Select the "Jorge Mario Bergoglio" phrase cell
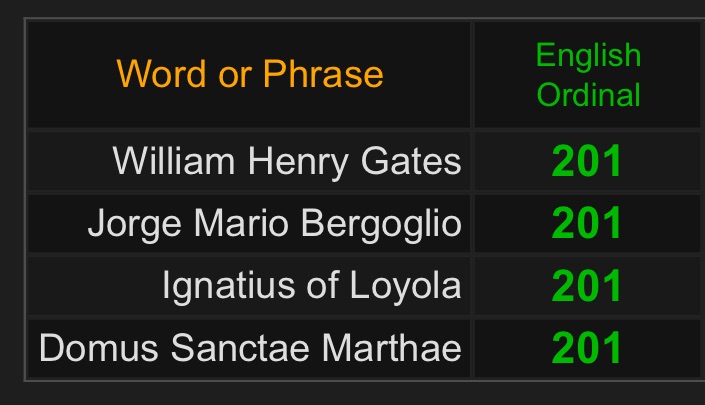705x405 pixels. [x=275, y=223]
